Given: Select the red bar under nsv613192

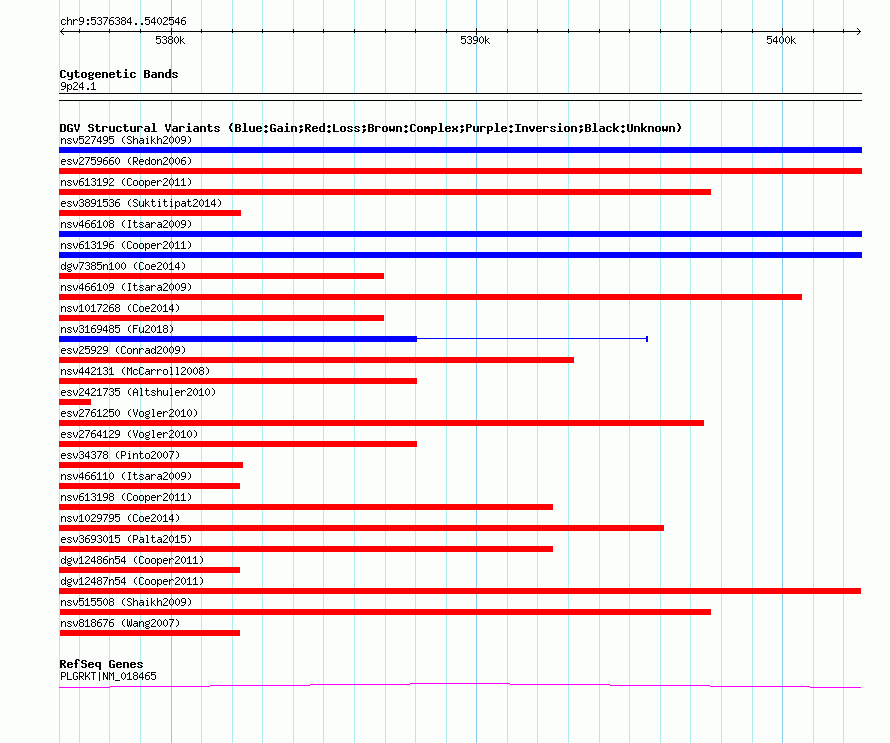Looking at the screenshot, I should coord(385,192).
